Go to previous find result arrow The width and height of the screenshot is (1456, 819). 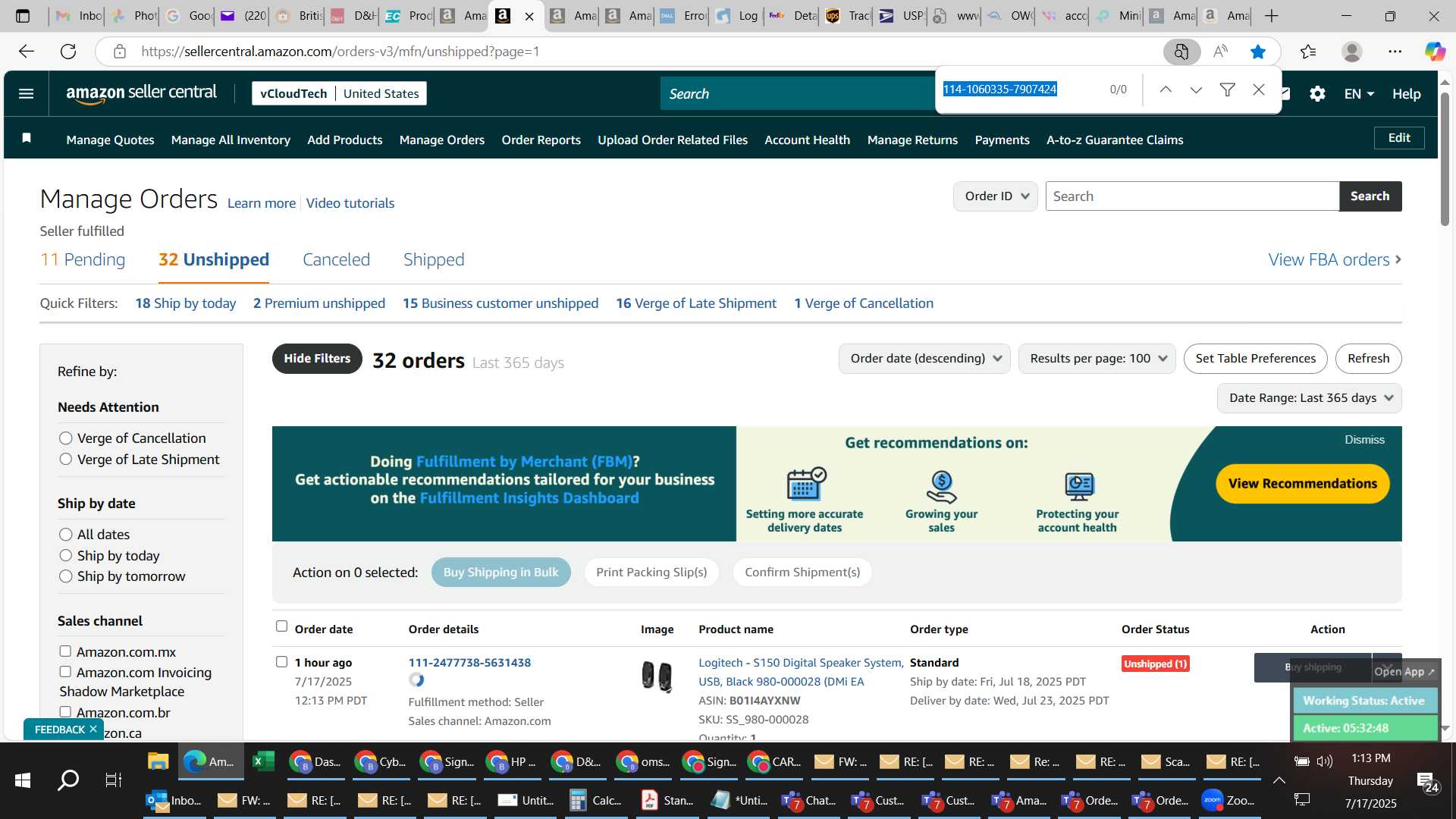point(1166,89)
